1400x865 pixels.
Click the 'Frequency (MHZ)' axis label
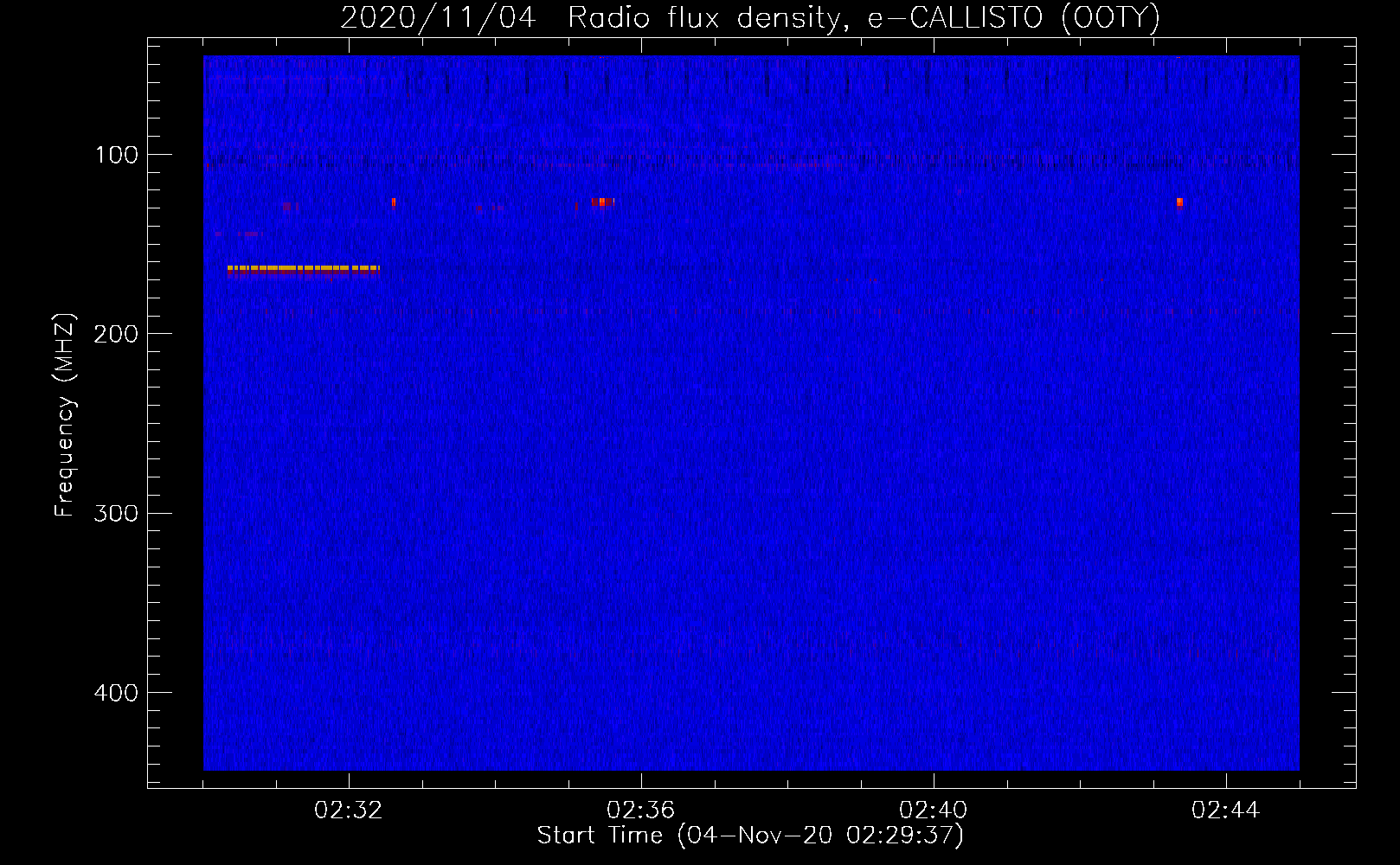pos(65,415)
